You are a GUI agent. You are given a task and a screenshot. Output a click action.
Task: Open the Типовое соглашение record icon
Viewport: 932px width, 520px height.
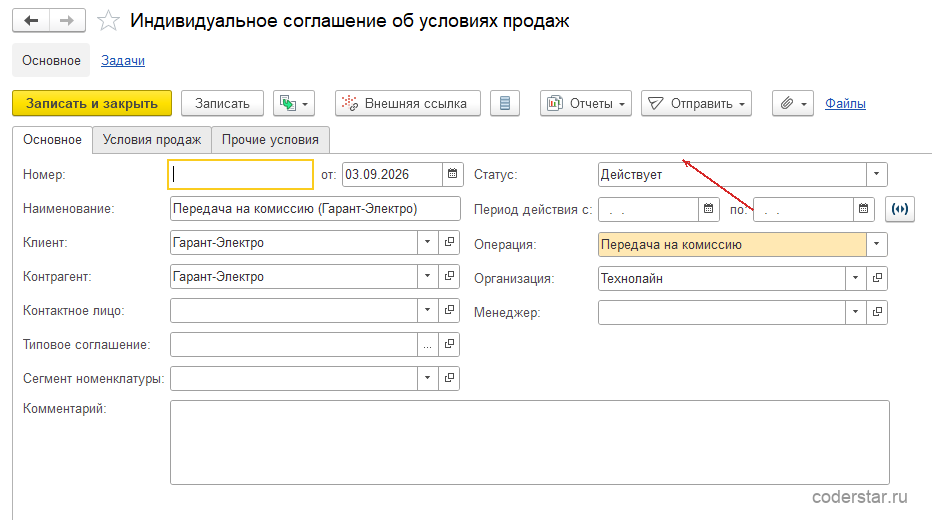pos(449,344)
